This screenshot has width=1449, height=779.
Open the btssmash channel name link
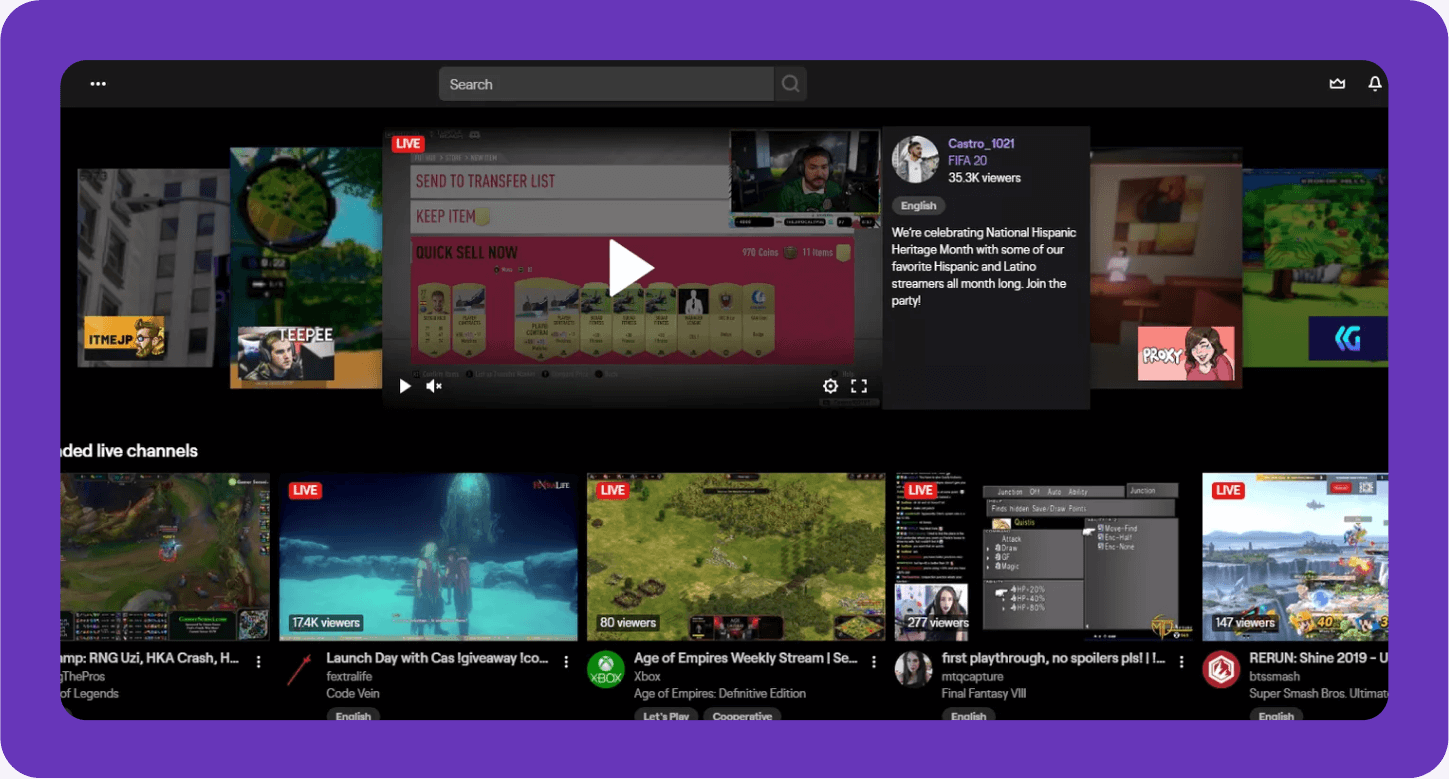[1274, 676]
